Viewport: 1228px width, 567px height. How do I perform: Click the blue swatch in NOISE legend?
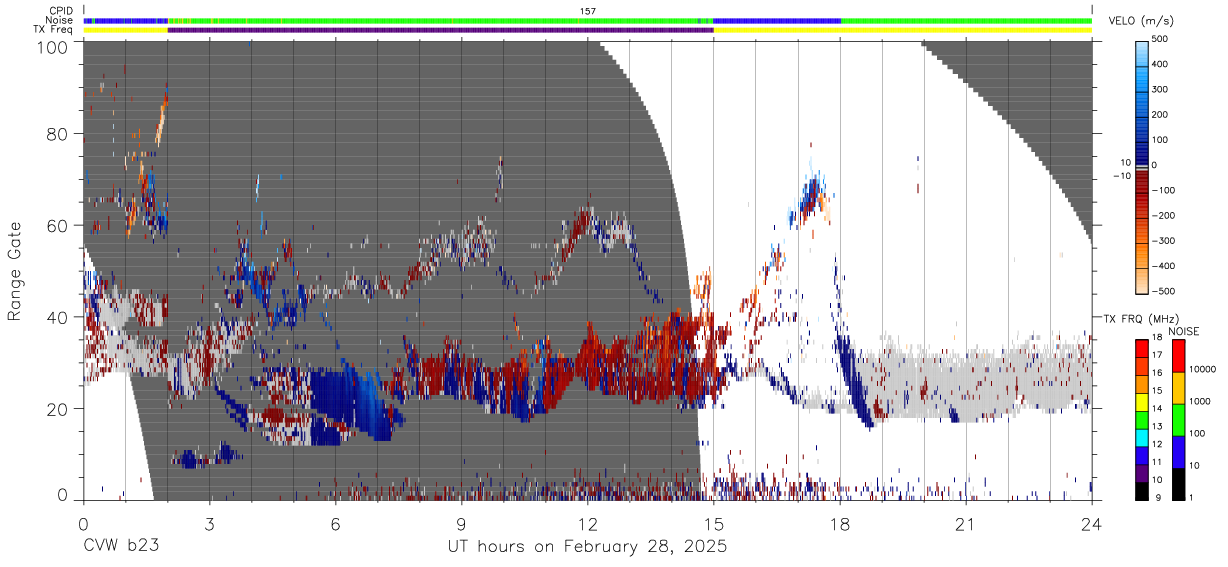pos(1178,452)
